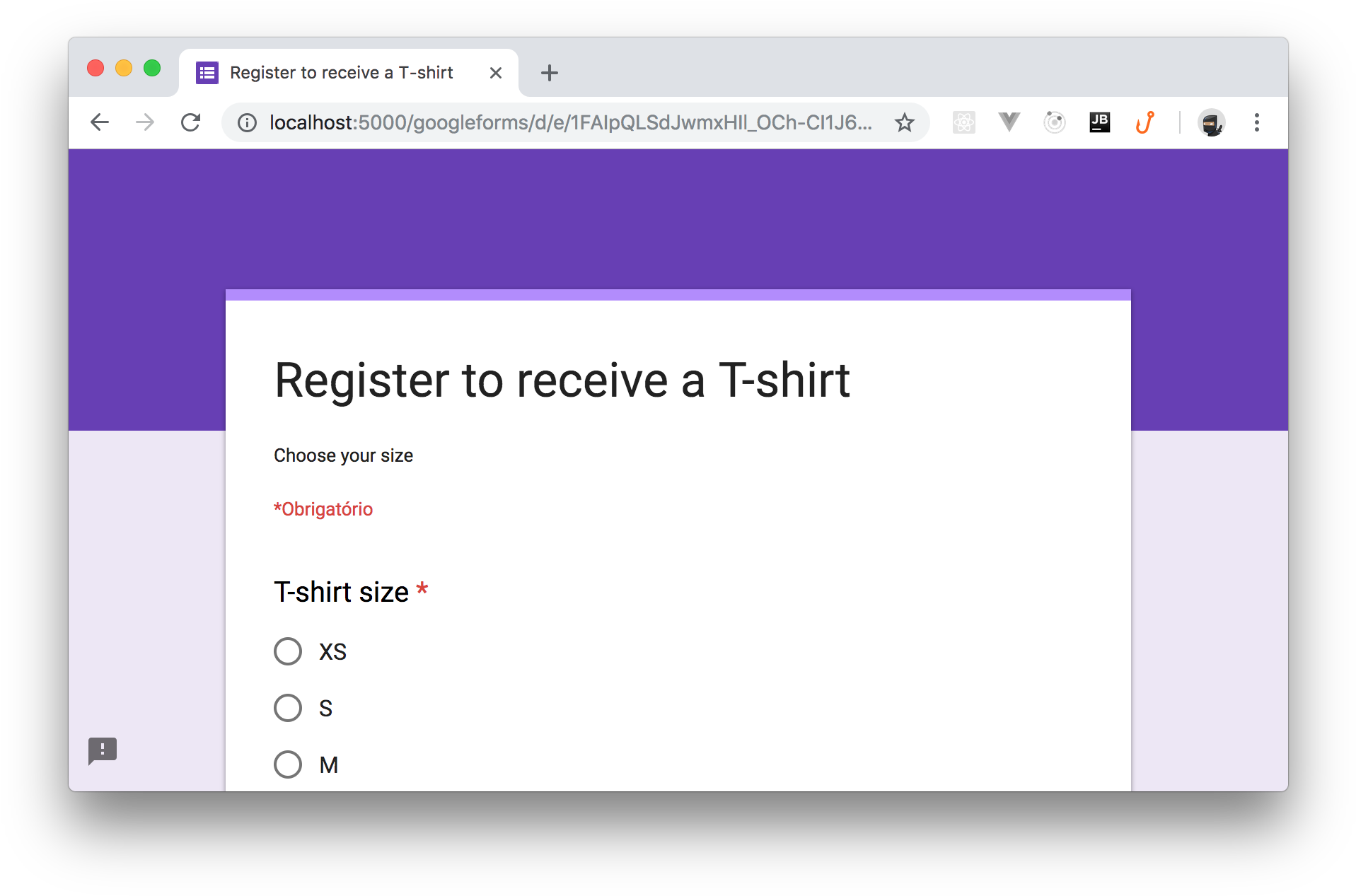This screenshot has height=896, width=1356.
Task: Choose the S size option
Action: tap(288, 708)
